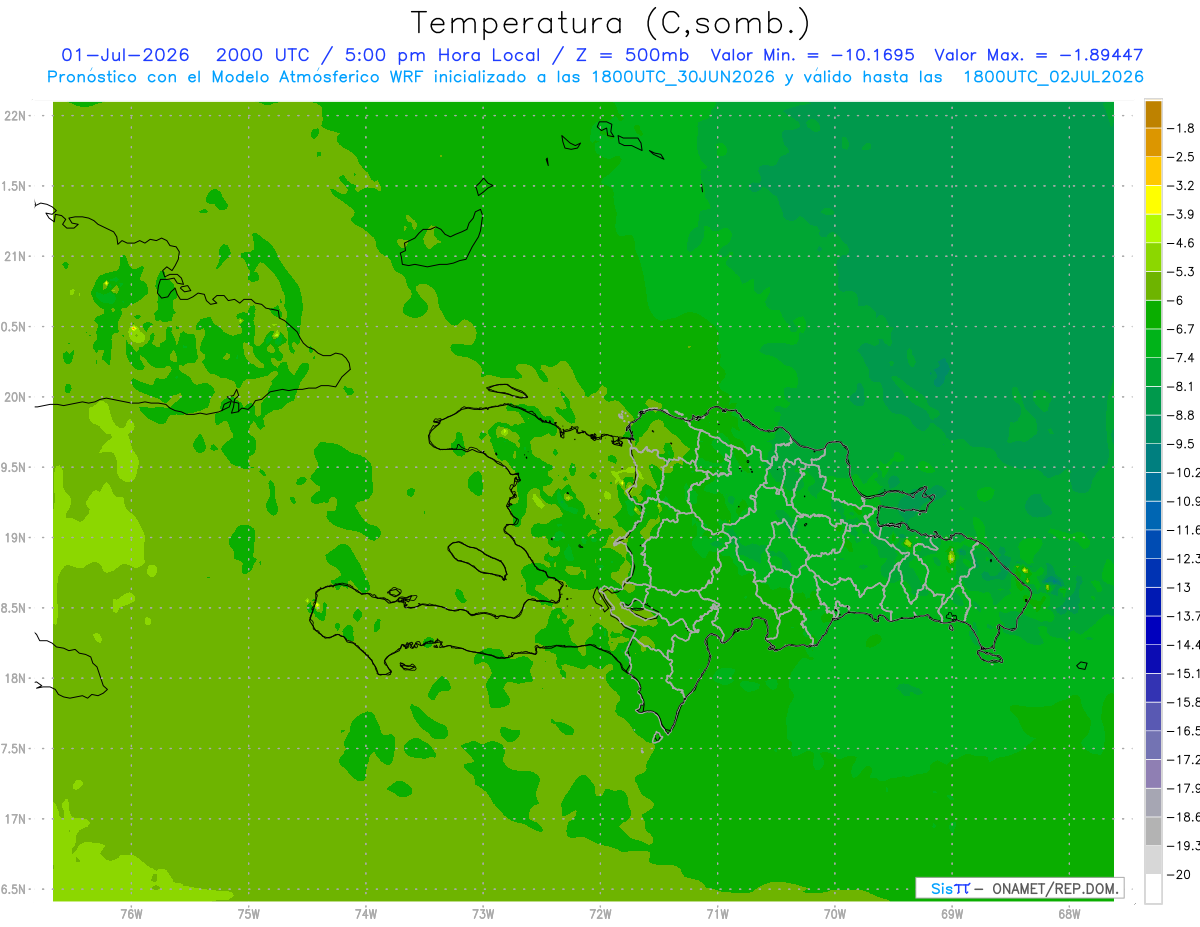Click the white swatch beside -20
Image resolution: width=1200 pixels, height=927 pixels.
[1153, 888]
